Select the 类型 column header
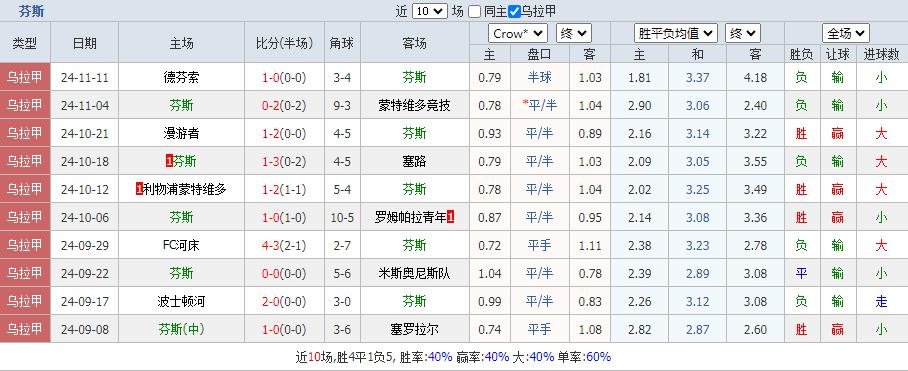This screenshot has height=371, width=908. tap(25, 43)
